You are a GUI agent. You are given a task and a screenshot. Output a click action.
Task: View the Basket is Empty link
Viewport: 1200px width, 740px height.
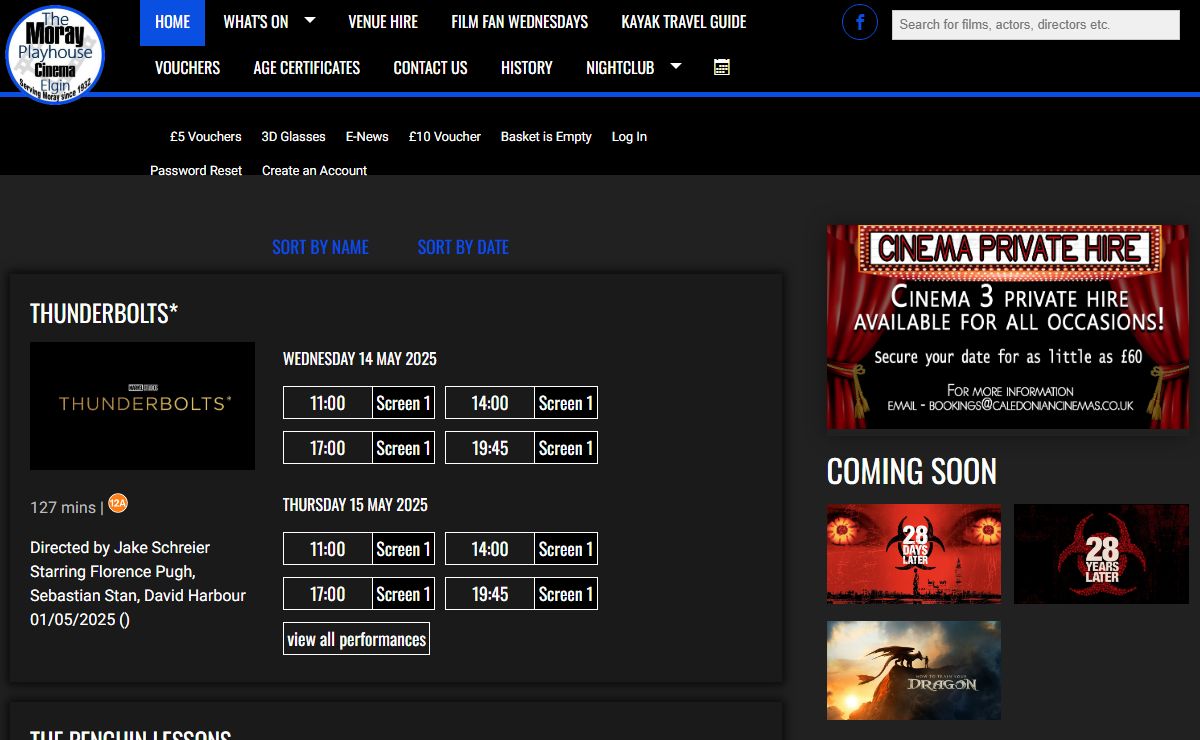(x=546, y=137)
